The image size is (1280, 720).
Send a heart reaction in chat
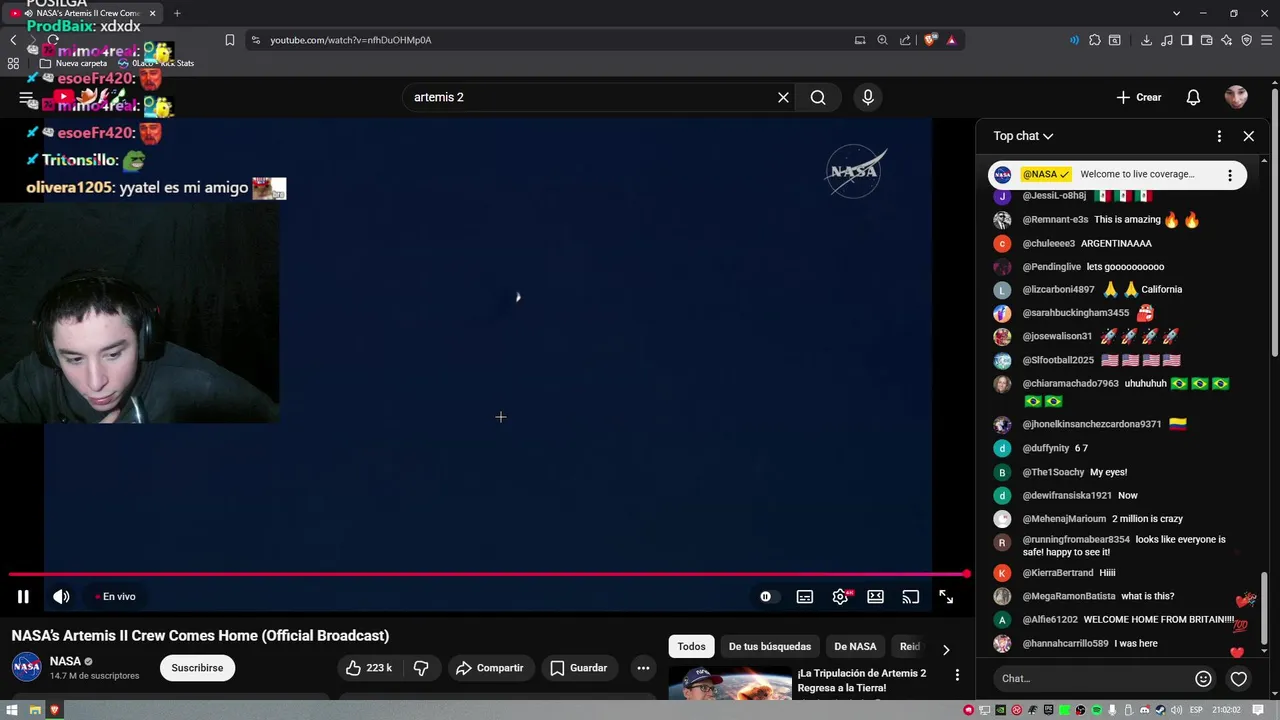[1239, 679]
